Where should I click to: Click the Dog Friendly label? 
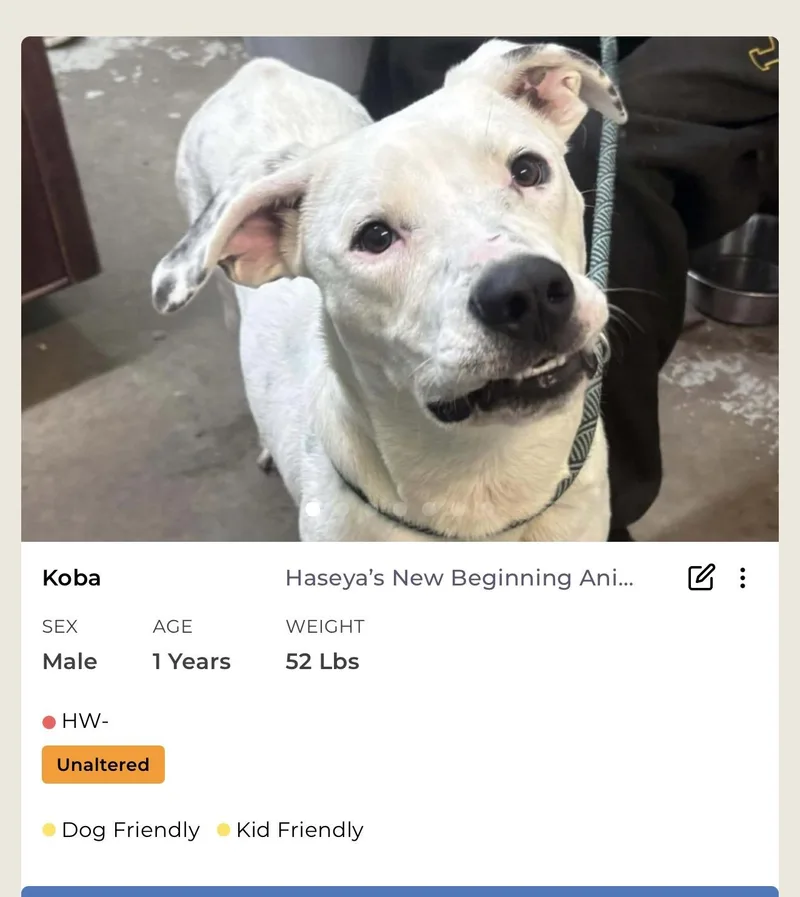click(130, 829)
